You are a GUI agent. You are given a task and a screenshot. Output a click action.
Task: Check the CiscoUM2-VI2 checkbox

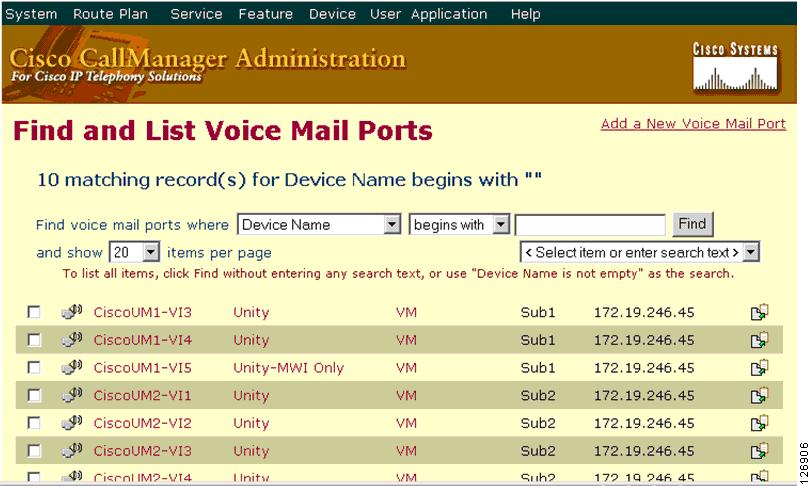tap(34, 422)
